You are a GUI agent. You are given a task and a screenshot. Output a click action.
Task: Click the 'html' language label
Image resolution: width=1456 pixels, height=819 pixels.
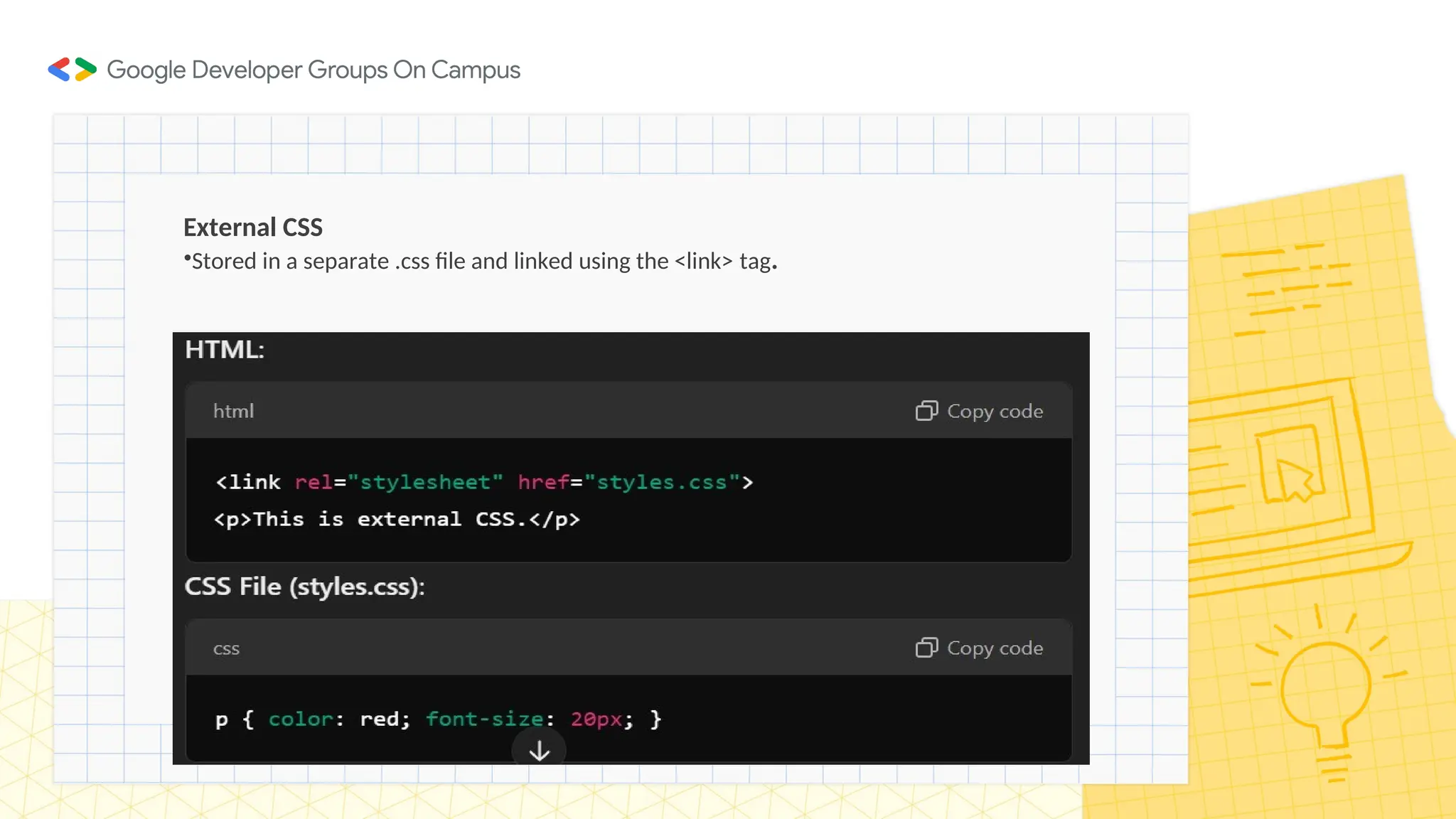point(233,411)
